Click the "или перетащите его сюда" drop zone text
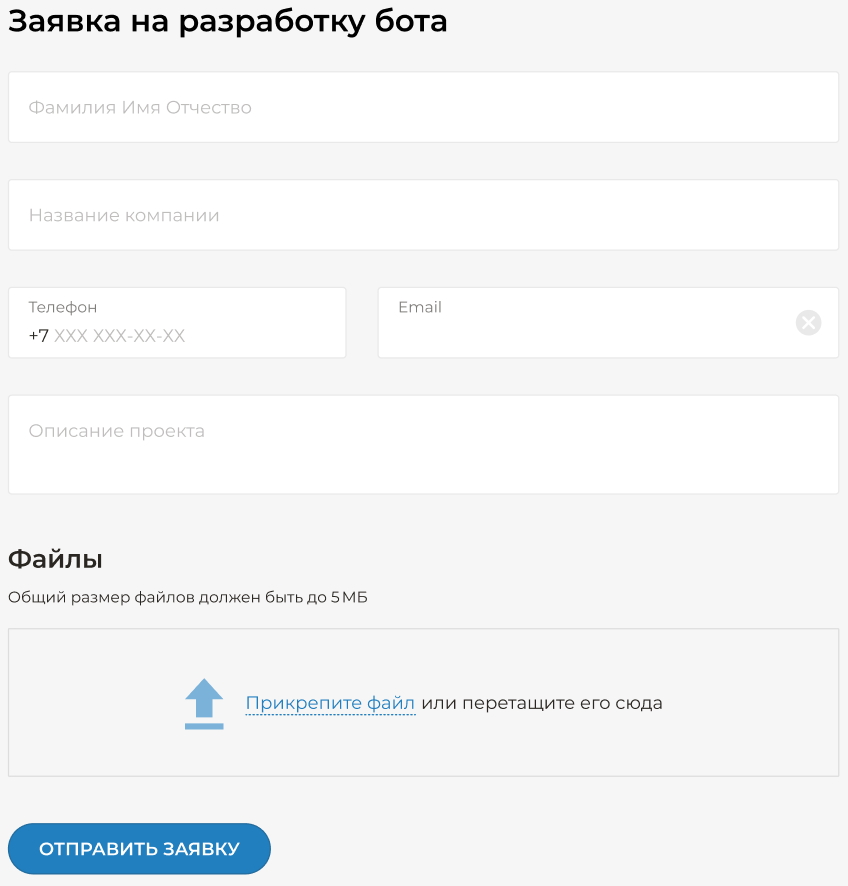This screenshot has height=886, width=848. click(542, 703)
